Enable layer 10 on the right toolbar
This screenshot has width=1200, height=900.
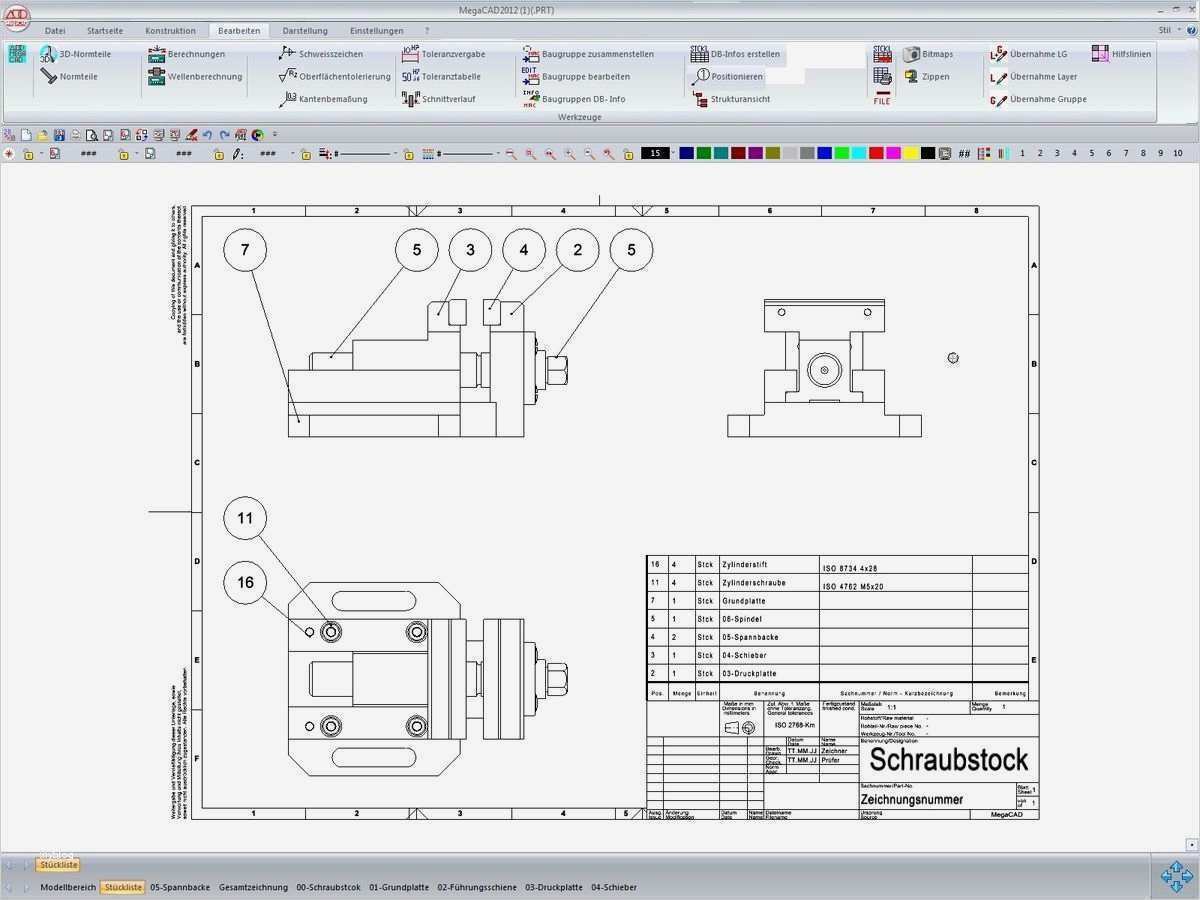(1177, 154)
